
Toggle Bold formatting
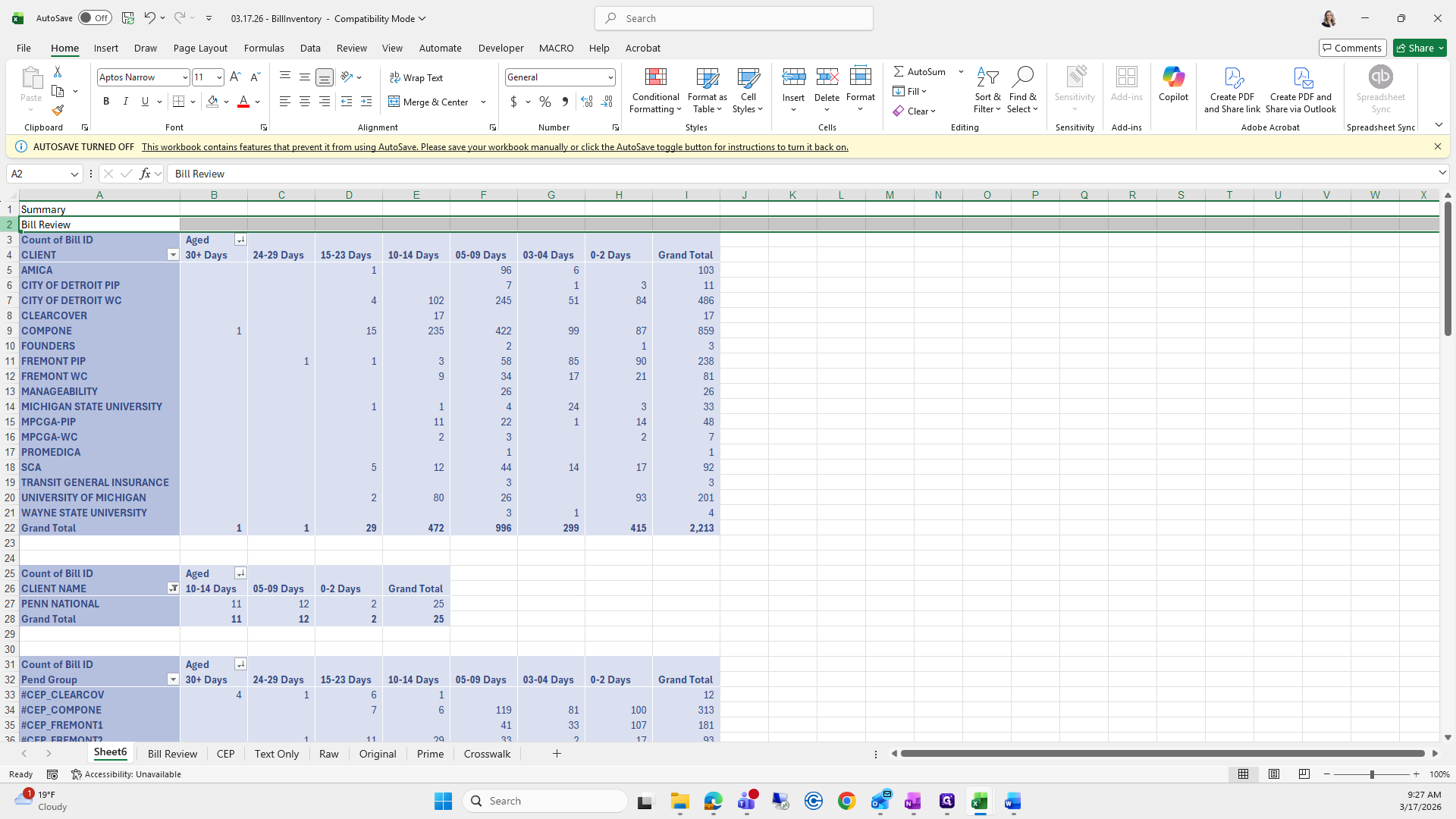click(106, 102)
